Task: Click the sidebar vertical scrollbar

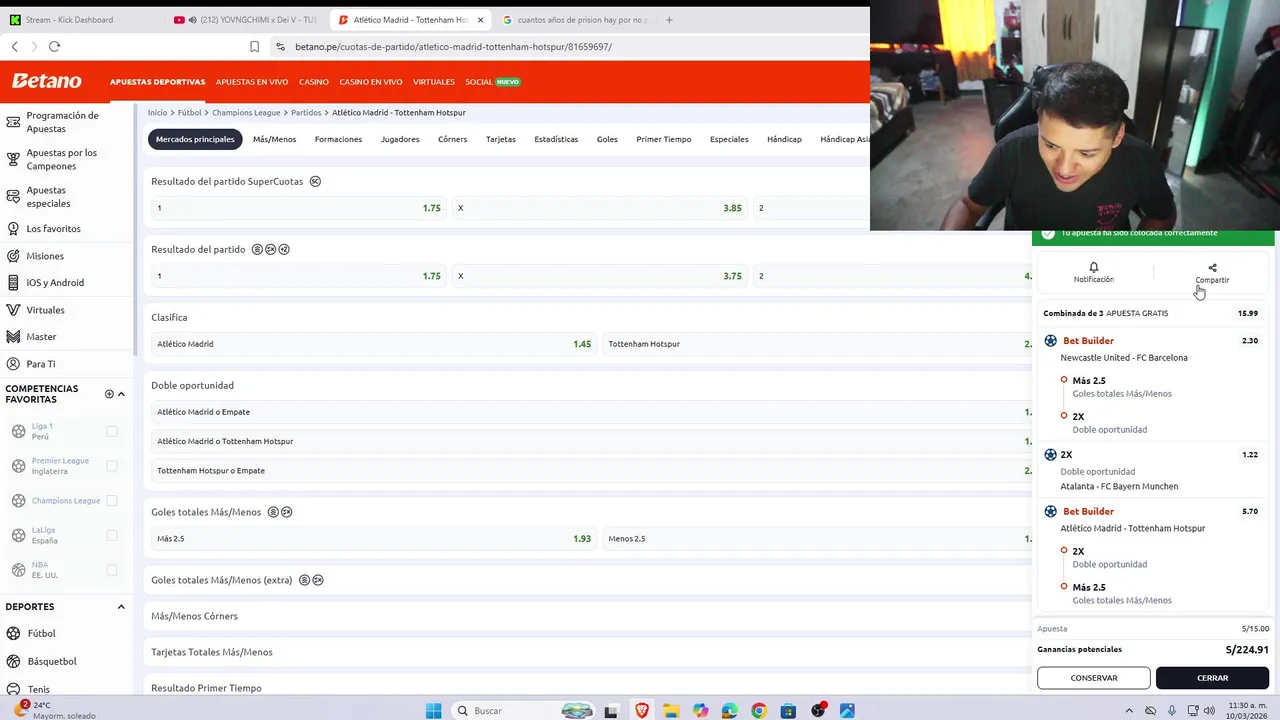Action: click(135, 228)
